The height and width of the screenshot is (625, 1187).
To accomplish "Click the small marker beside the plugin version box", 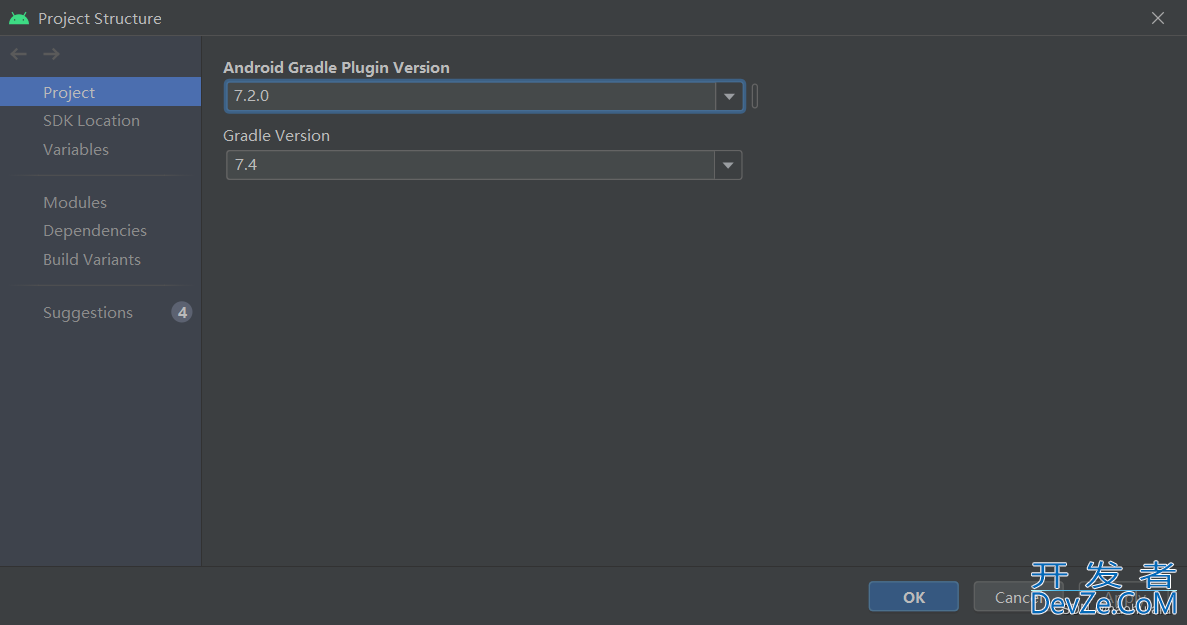I will click(x=755, y=96).
